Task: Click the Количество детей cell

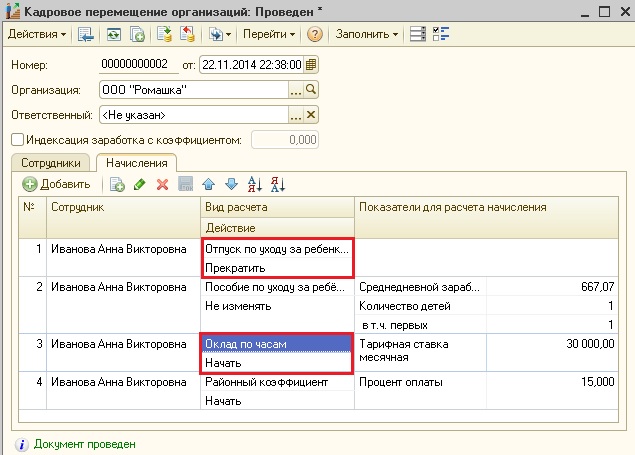Action: click(x=421, y=306)
